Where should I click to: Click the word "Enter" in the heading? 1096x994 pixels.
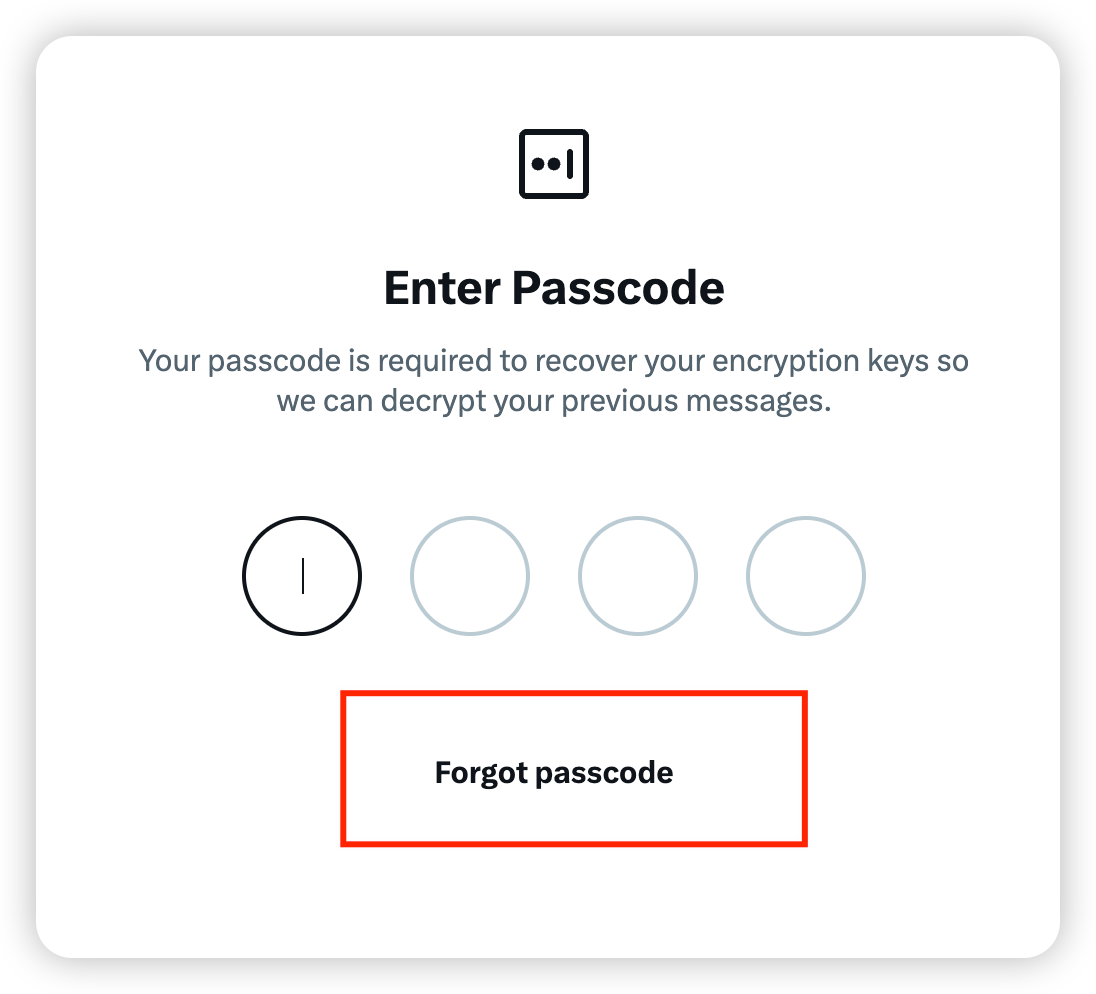[x=441, y=289]
